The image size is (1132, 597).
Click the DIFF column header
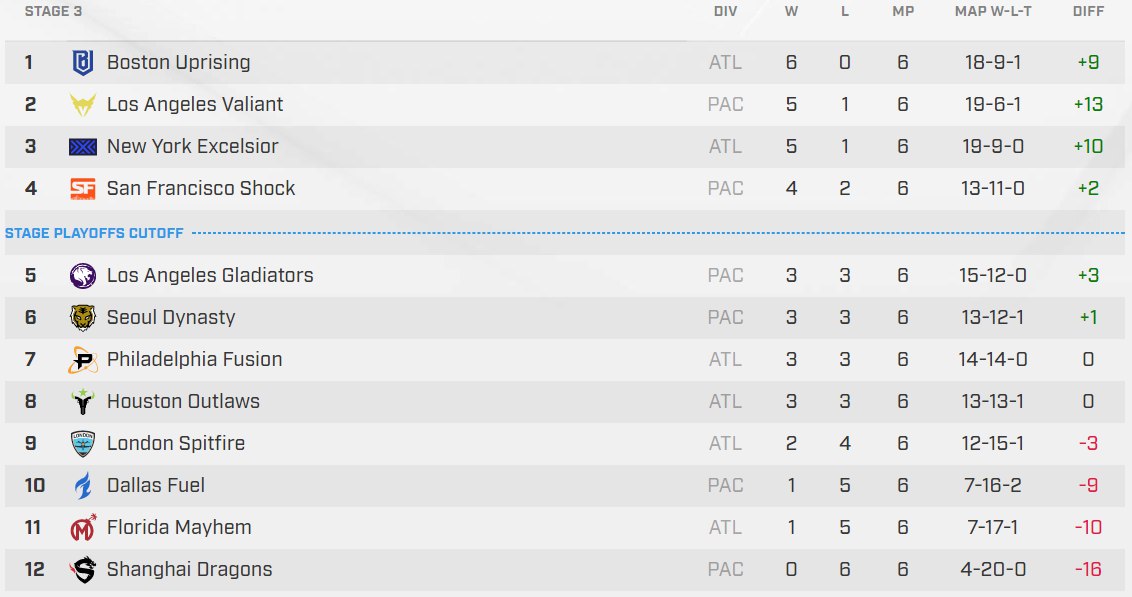(1088, 12)
